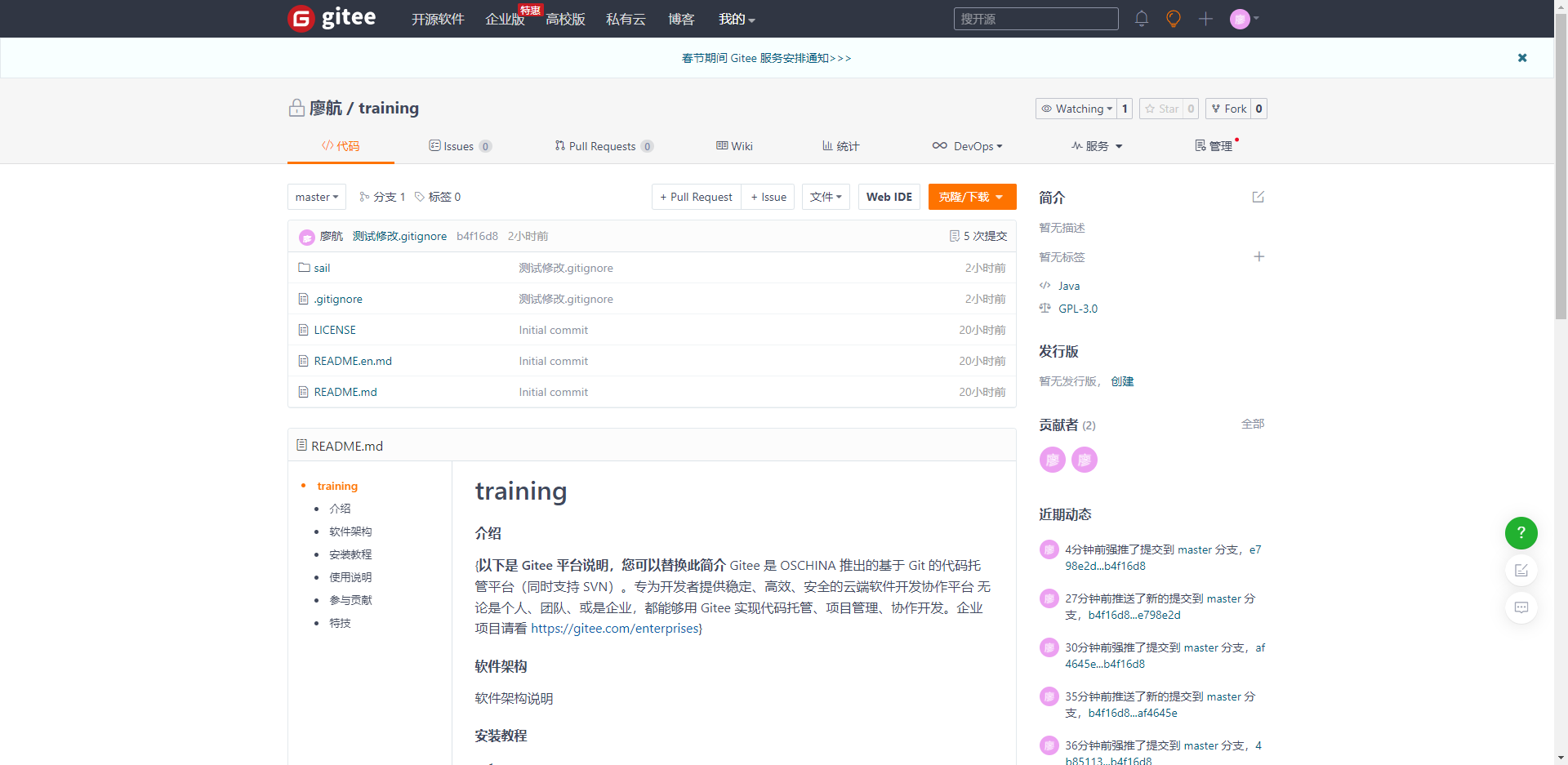Click 创建 to create a release
The width and height of the screenshot is (1568, 765).
(x=1122, y=381)
